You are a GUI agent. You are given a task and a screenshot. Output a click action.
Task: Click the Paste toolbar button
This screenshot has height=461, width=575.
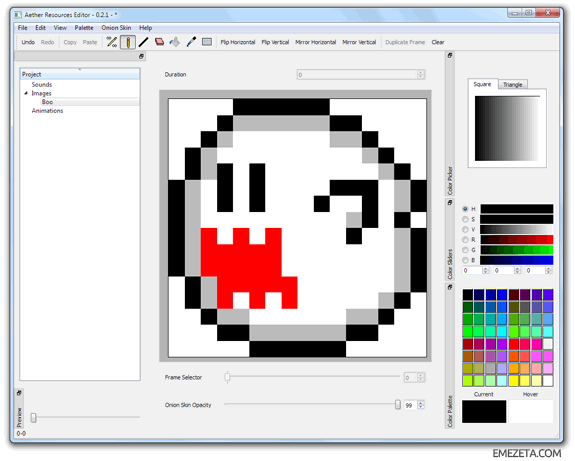tap(90, 42)
